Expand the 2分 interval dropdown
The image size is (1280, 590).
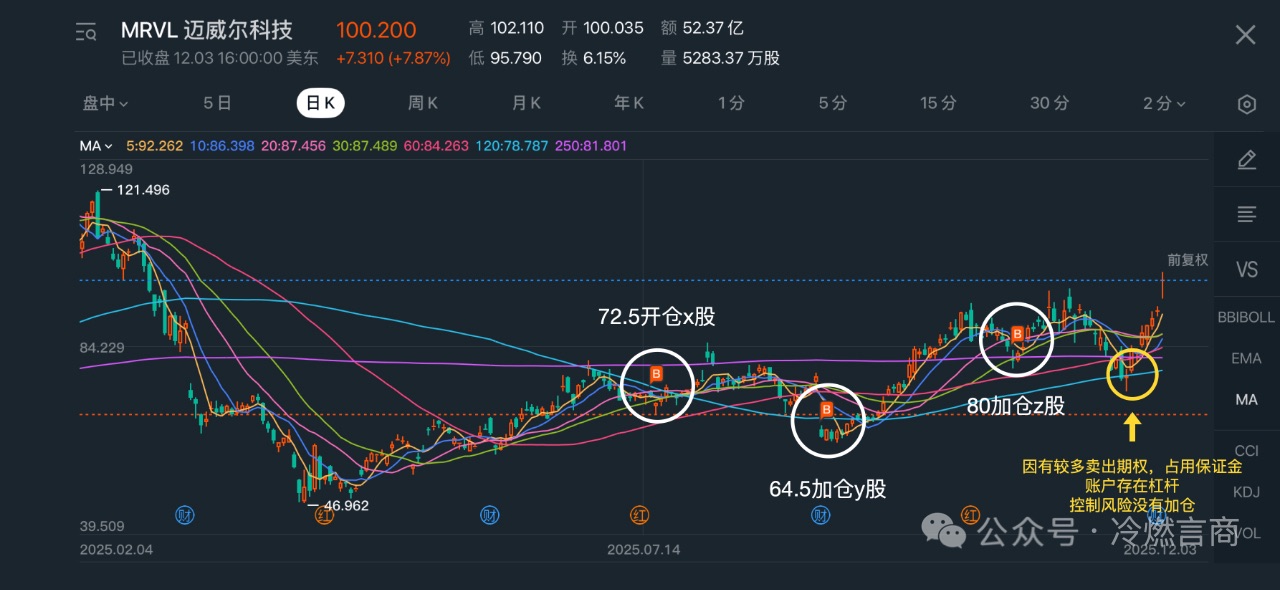(x=1164, y=103)
